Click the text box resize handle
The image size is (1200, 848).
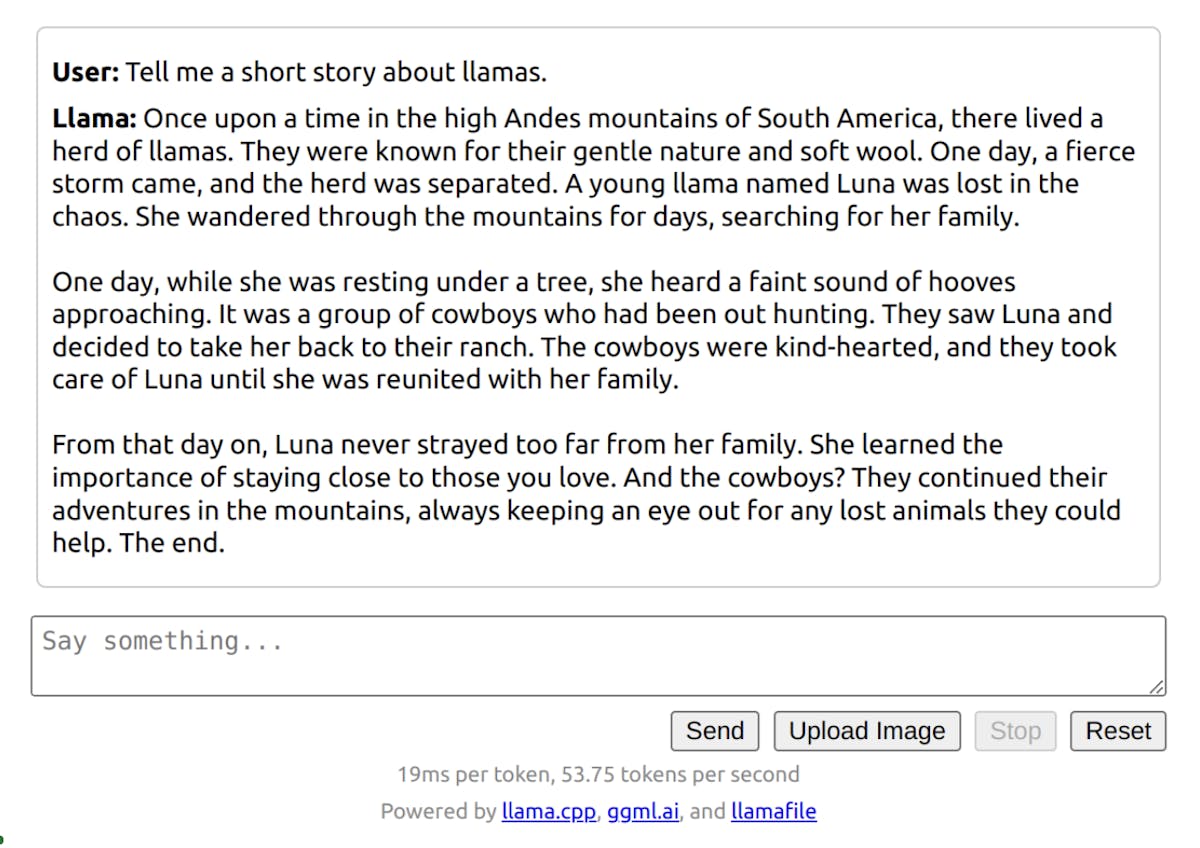(x=1156, y=687)
